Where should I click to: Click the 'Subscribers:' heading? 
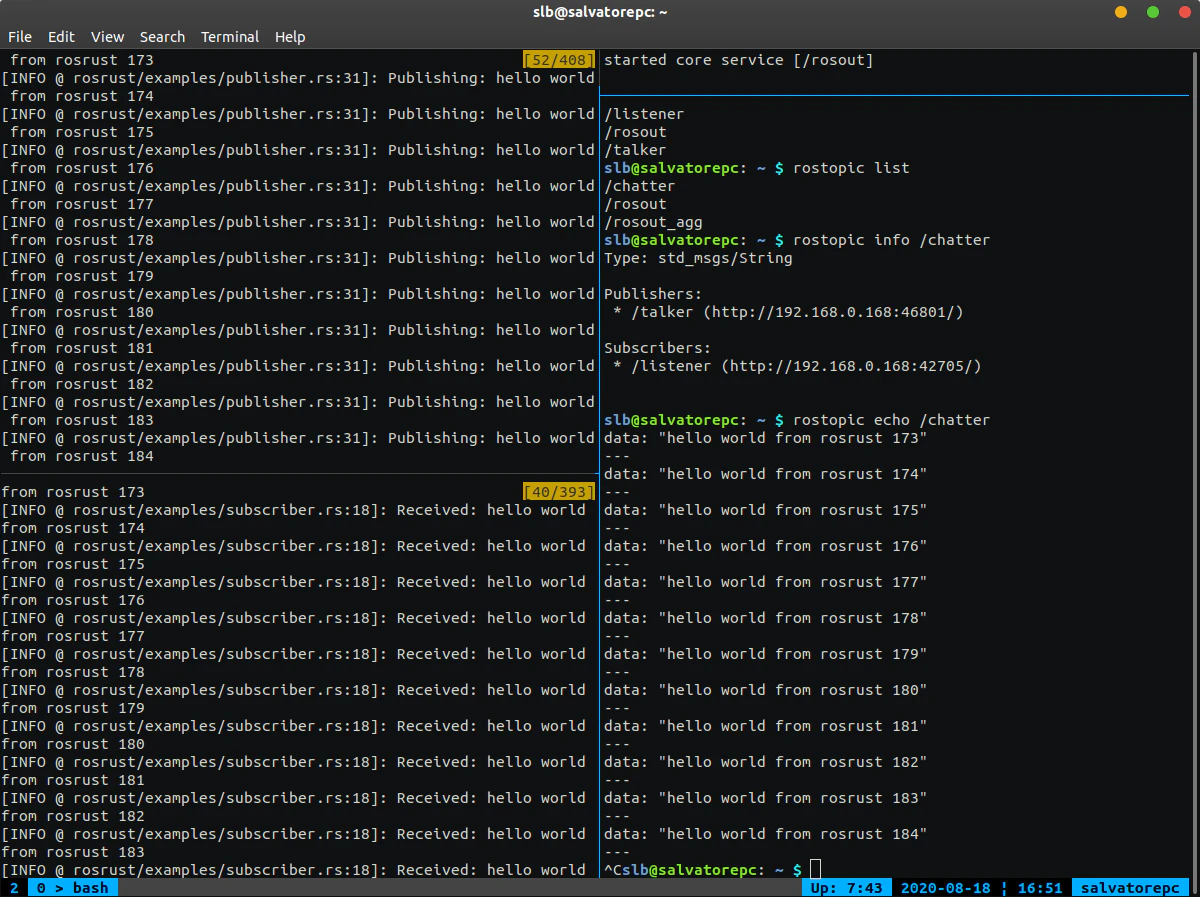pos(658,348)
